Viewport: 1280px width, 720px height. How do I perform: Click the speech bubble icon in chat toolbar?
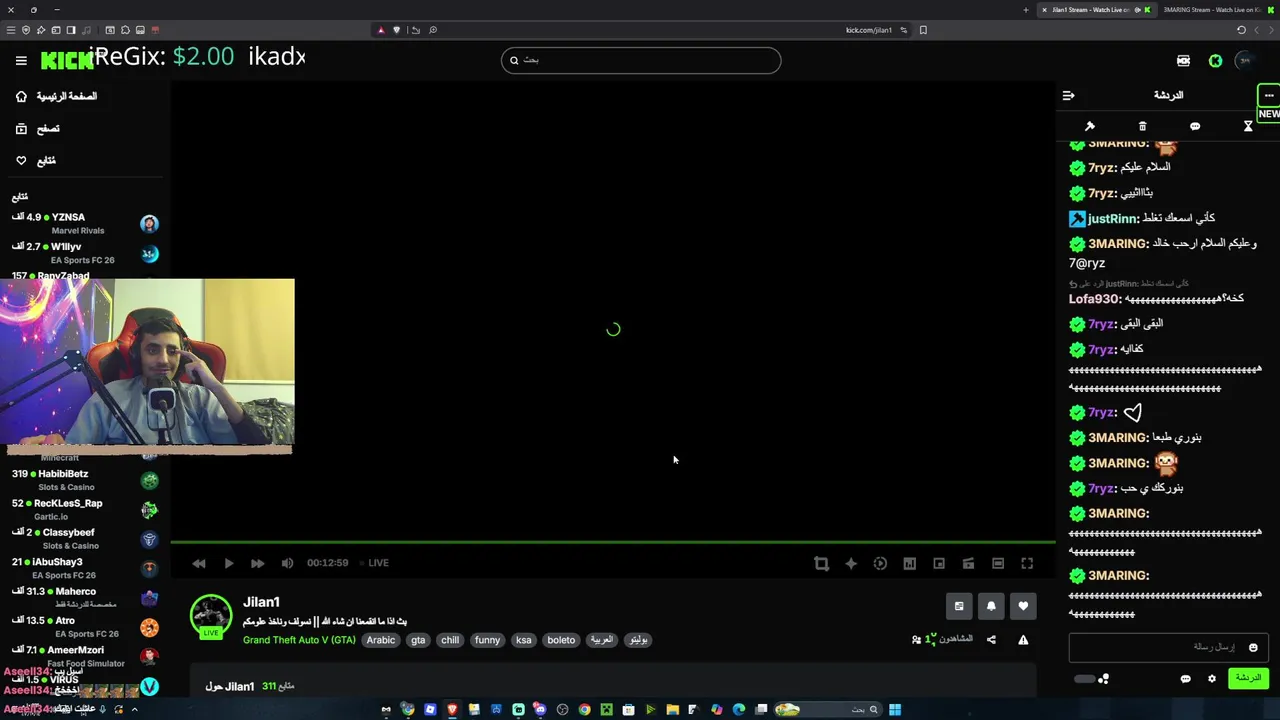coord(1195,127)
